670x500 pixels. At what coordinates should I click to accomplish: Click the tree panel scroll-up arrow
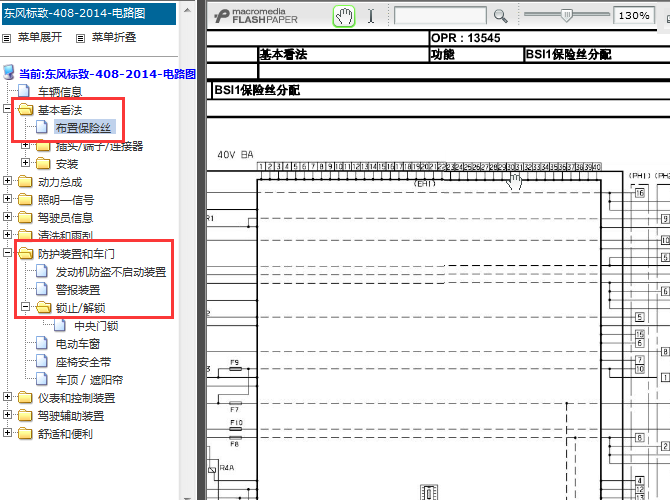point(187,10)
